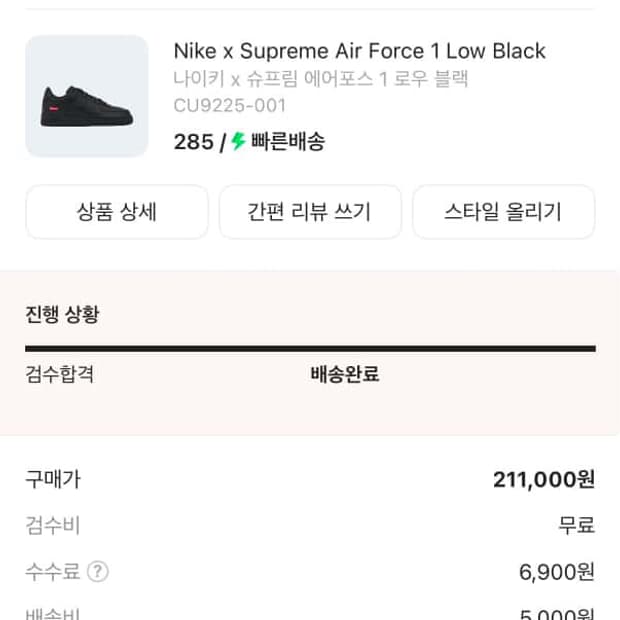This screenshot has height=620, width=620.
Task: Select the 배송완료 progress step
Action: point(345,375)
